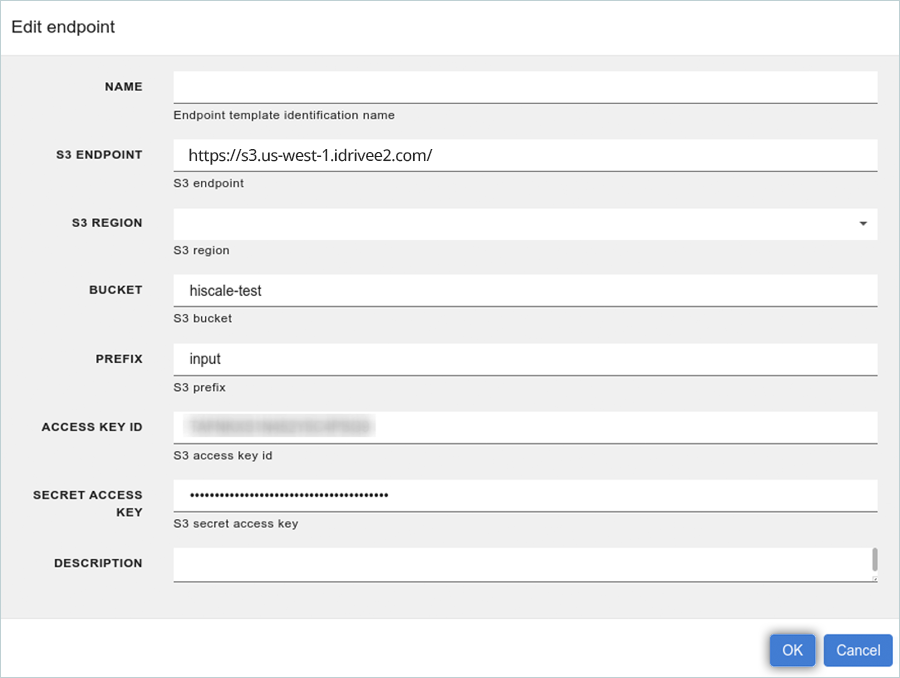This screenshot has height=678, width=900.
Task: Click the ACCESS KEY ID label
Action: pyautogui.click(x=92, y=427)
